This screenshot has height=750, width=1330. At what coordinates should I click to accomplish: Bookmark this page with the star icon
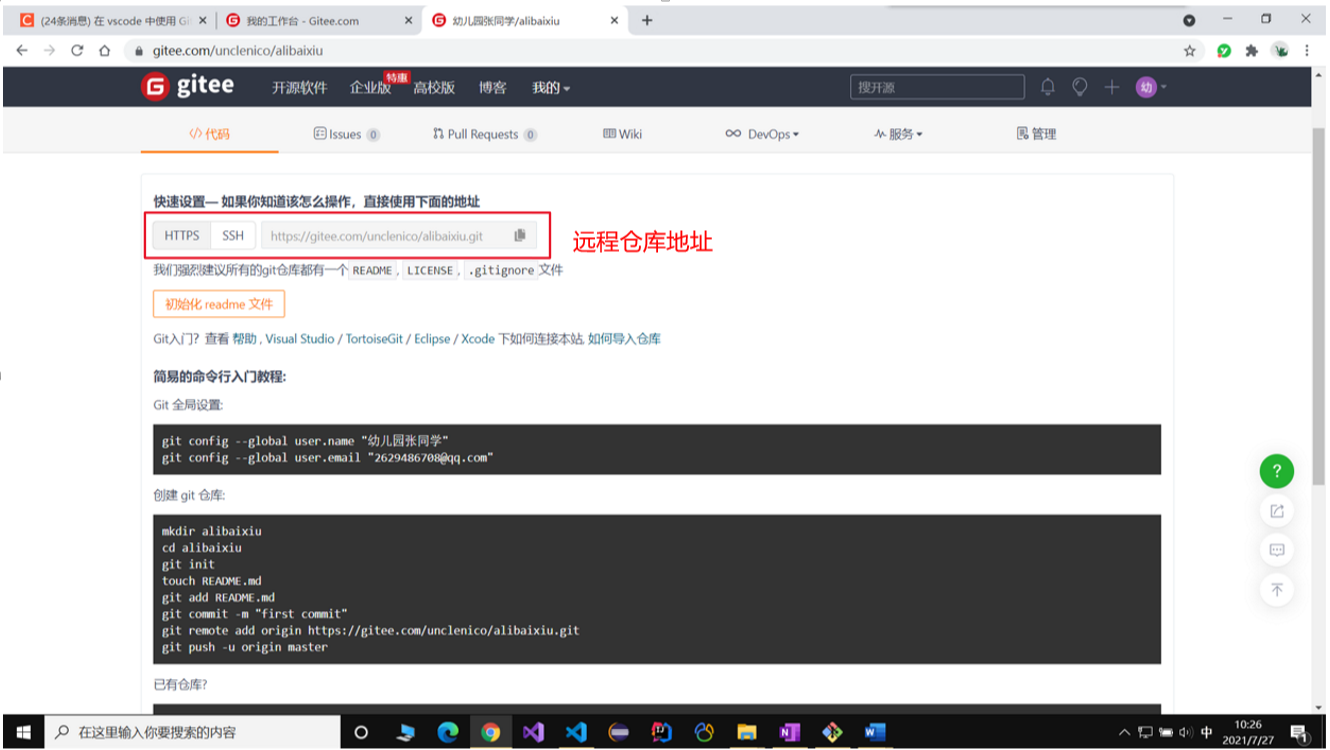[1190, 50]
